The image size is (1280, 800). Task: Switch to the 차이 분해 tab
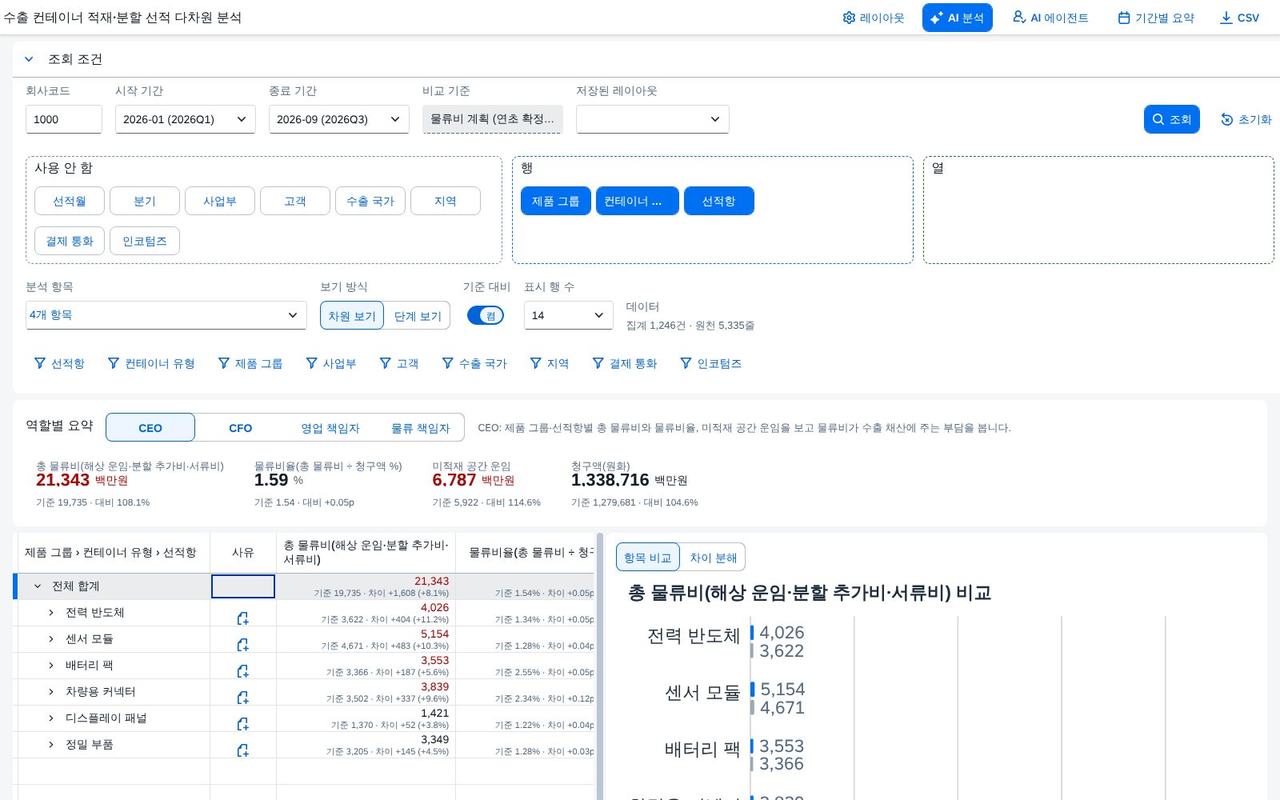pyautogui.click(x=713, y=557)
